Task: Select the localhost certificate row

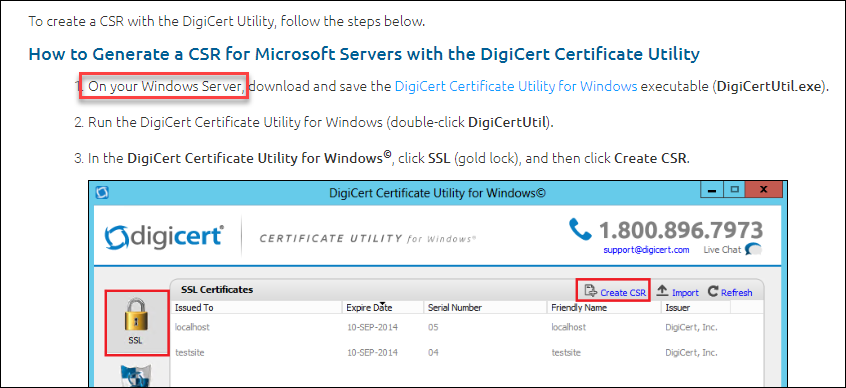Action: [467, 327]
